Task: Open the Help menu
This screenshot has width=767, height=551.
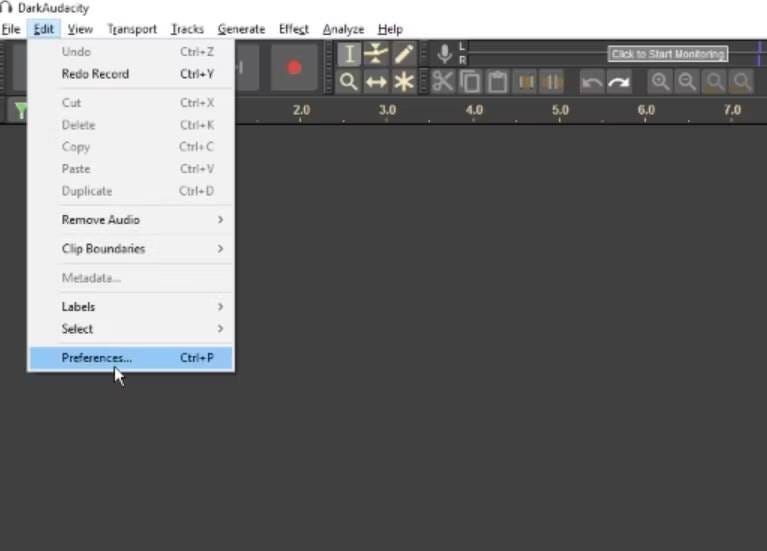Action: pyautogui.click(x=390, y=29)
